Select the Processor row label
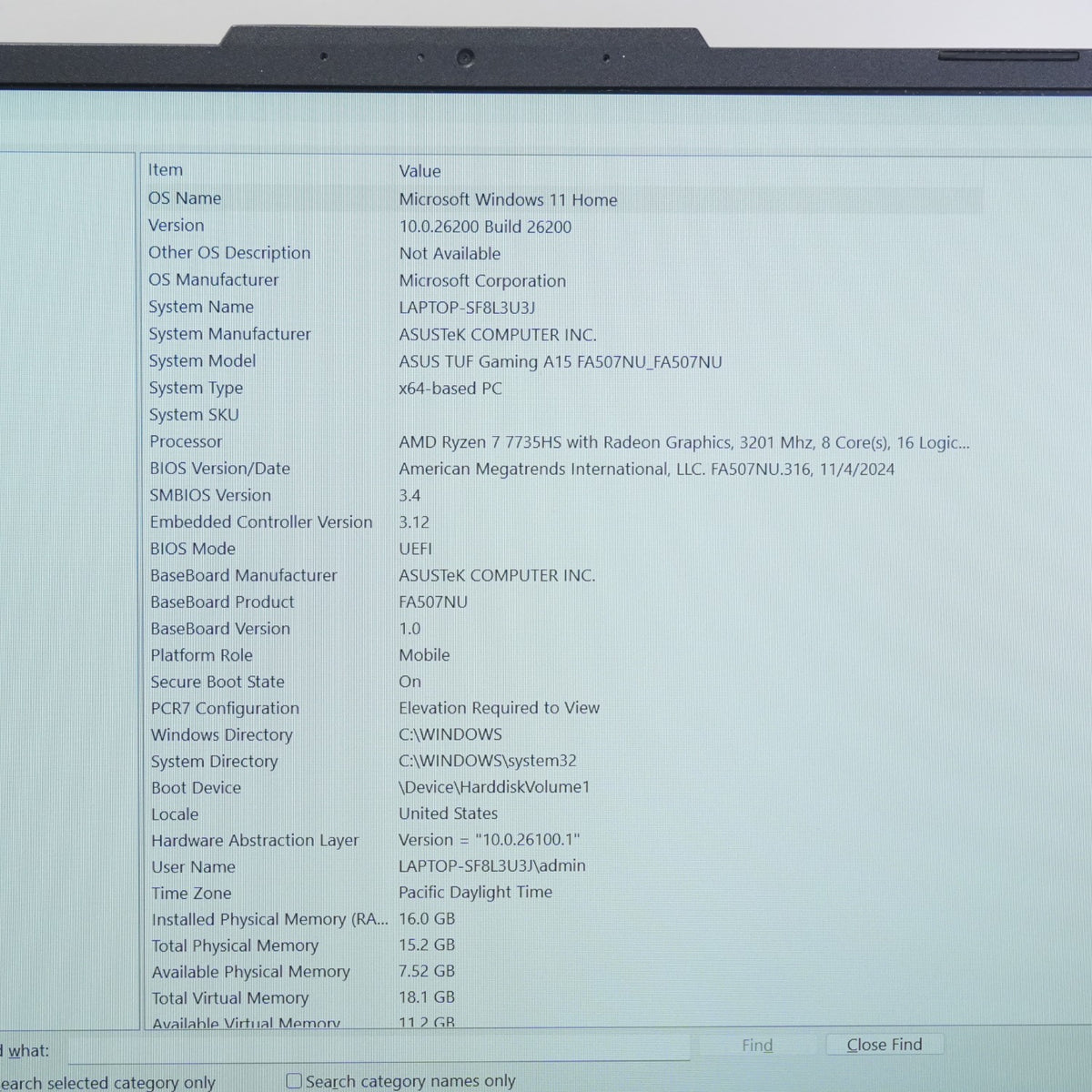This screenshot has height=1092, width=1092. pyautogui.click(x=186, y=441)
